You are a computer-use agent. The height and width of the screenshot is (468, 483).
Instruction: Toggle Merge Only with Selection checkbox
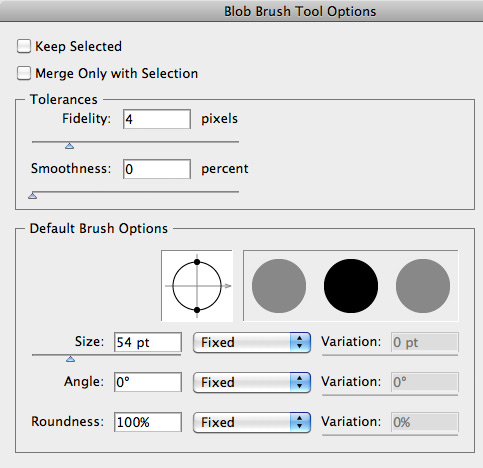pos(24,73)
